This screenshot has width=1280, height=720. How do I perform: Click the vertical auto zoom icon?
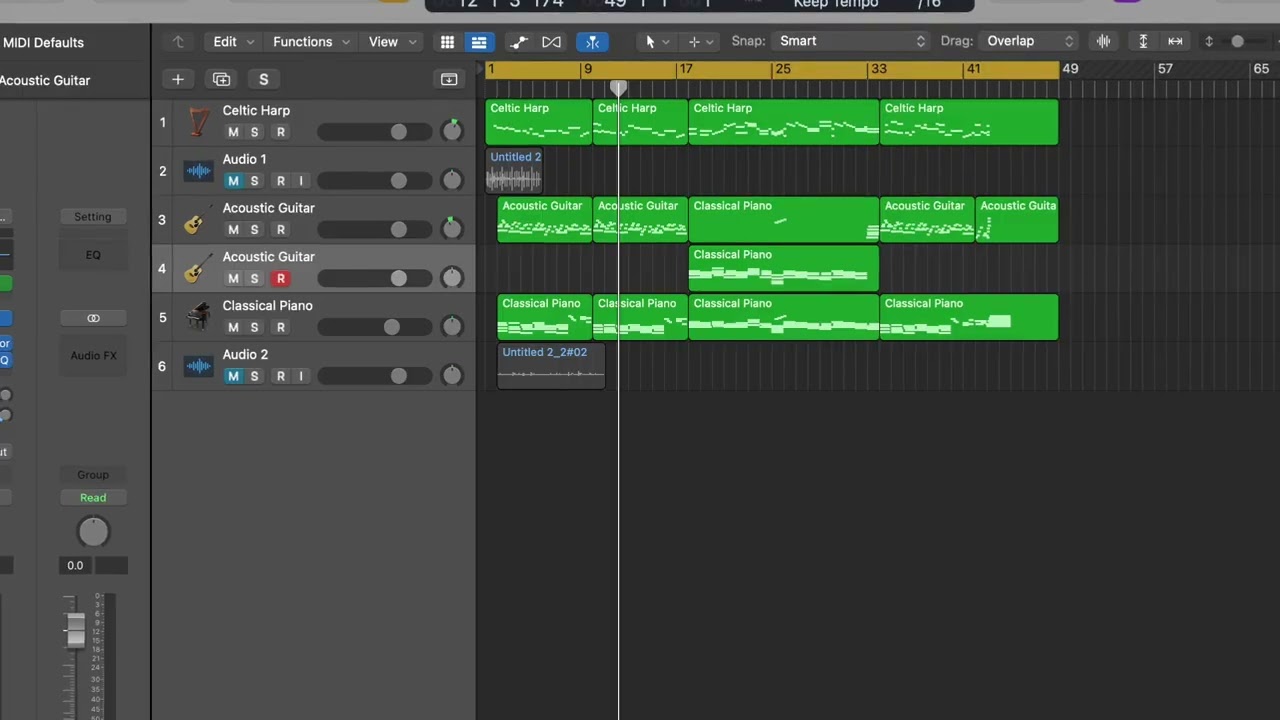click(1143, 41)
